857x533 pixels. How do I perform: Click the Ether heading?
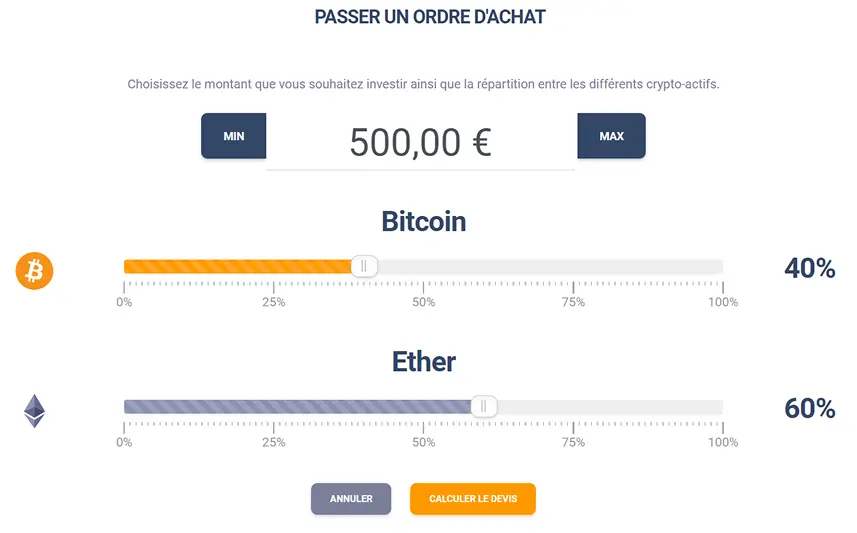(x=424, y=361)
